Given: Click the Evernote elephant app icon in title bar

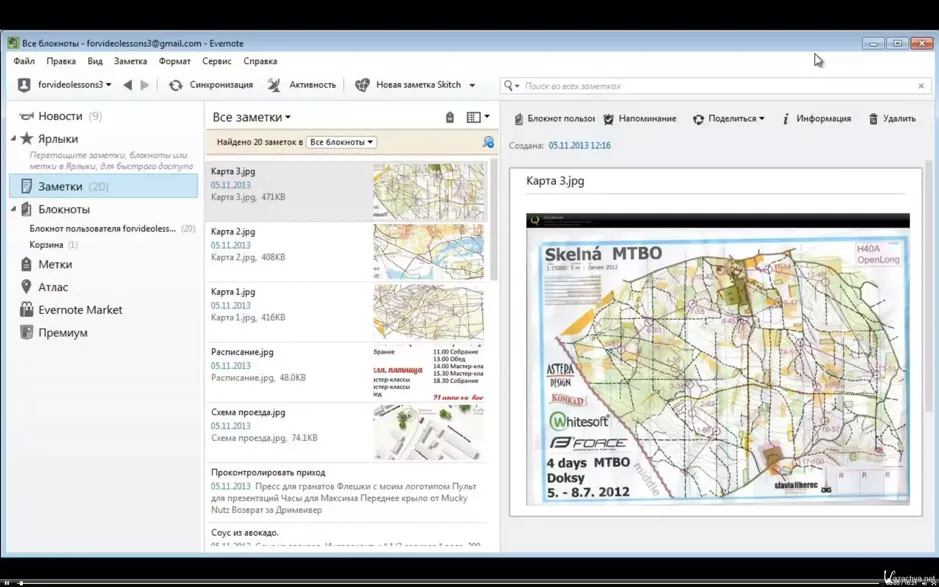Looking at the screenshot, I should (13, 43).
